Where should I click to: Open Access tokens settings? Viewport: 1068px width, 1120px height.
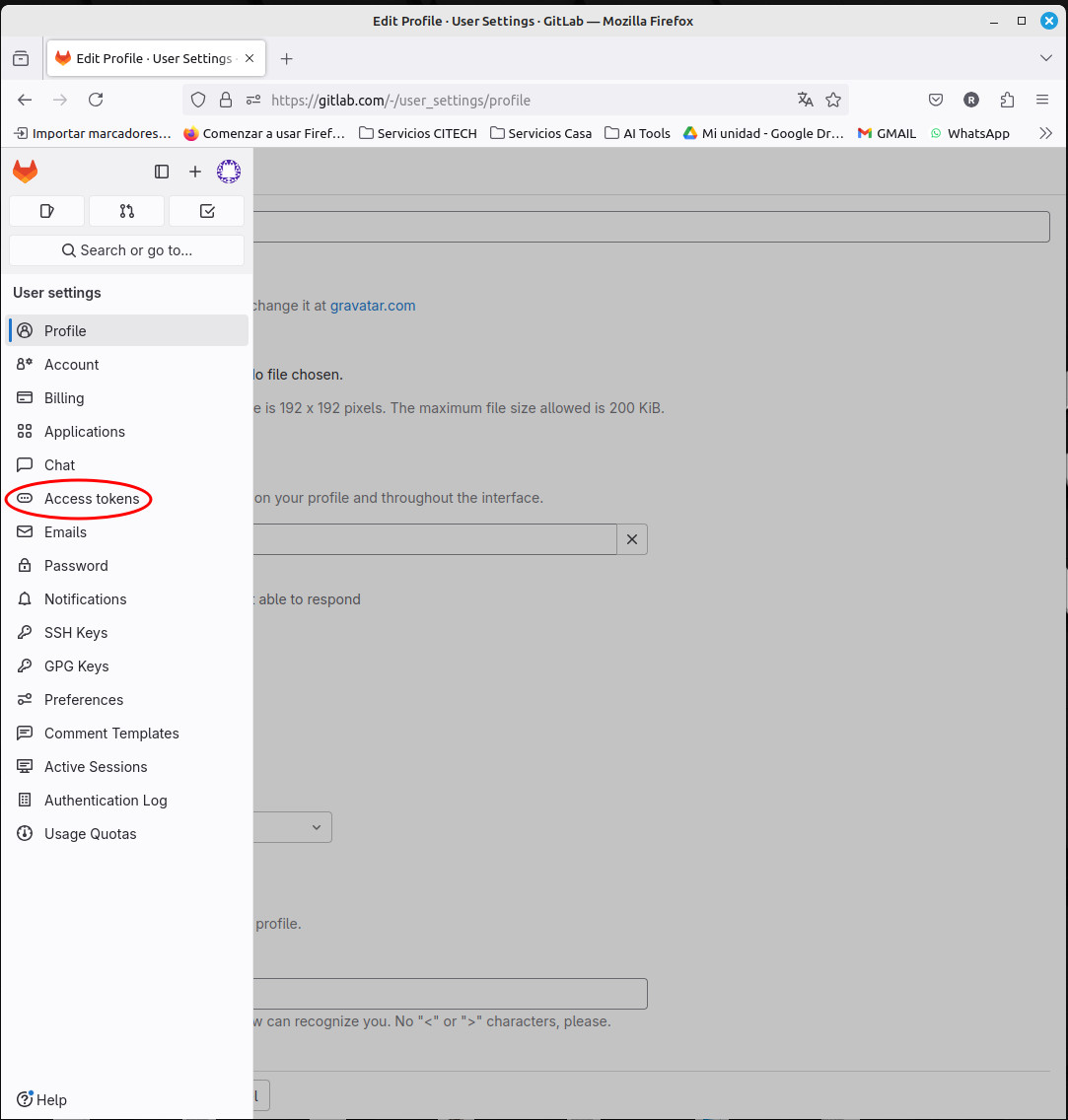click(92, 499)
